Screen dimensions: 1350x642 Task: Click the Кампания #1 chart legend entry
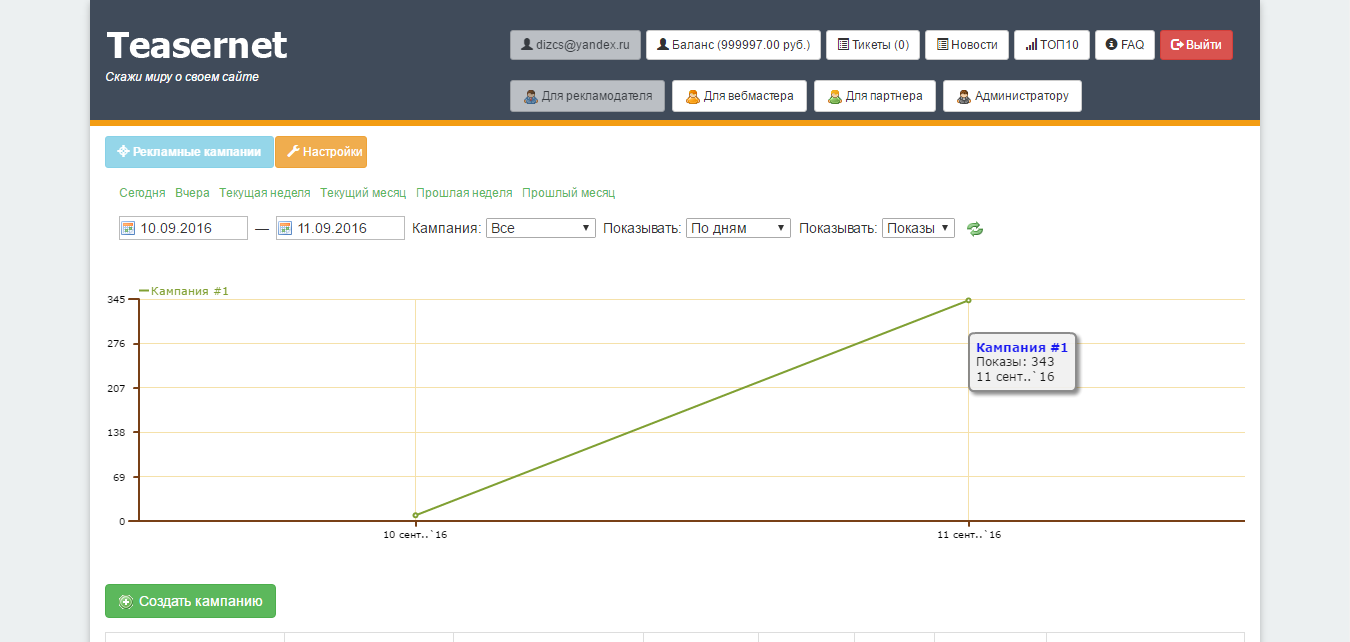(x=184, y=291)
